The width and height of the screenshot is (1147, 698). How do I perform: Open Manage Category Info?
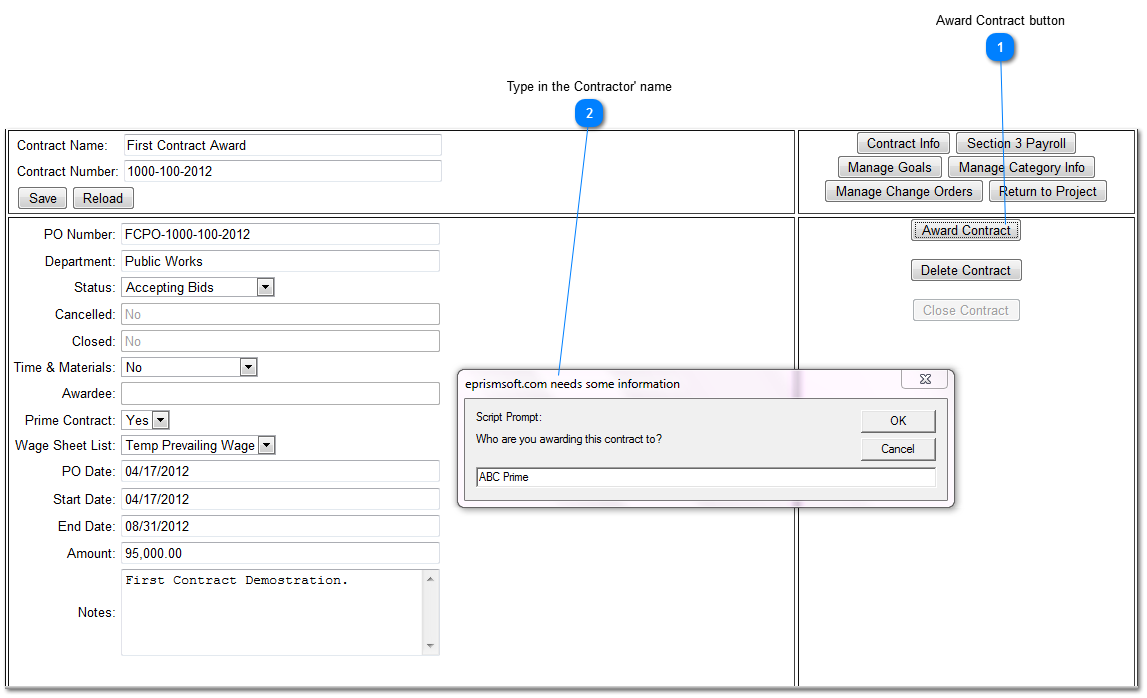pyautogui.click(x=1021, y=168)
